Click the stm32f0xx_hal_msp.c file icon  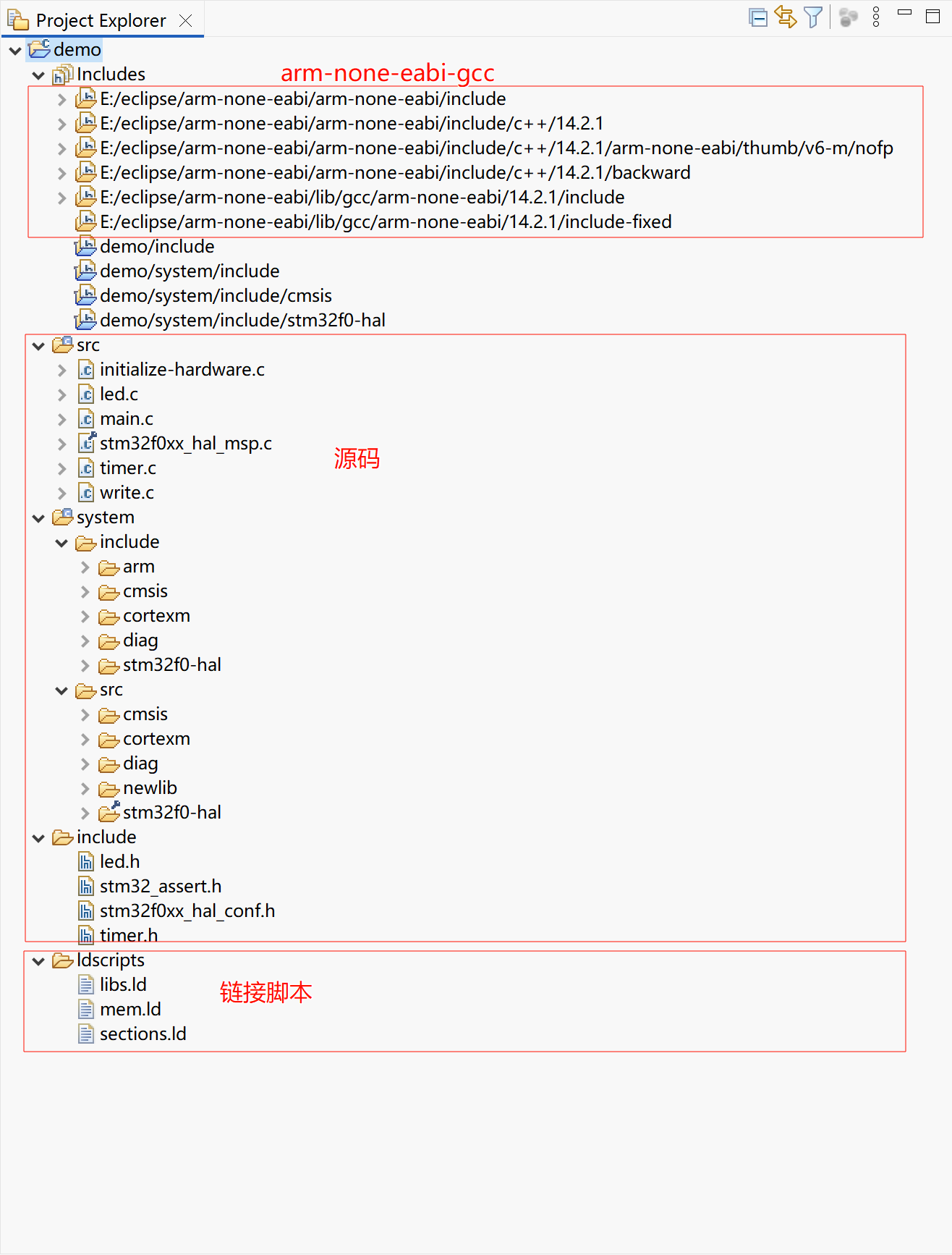coord(87,442)
